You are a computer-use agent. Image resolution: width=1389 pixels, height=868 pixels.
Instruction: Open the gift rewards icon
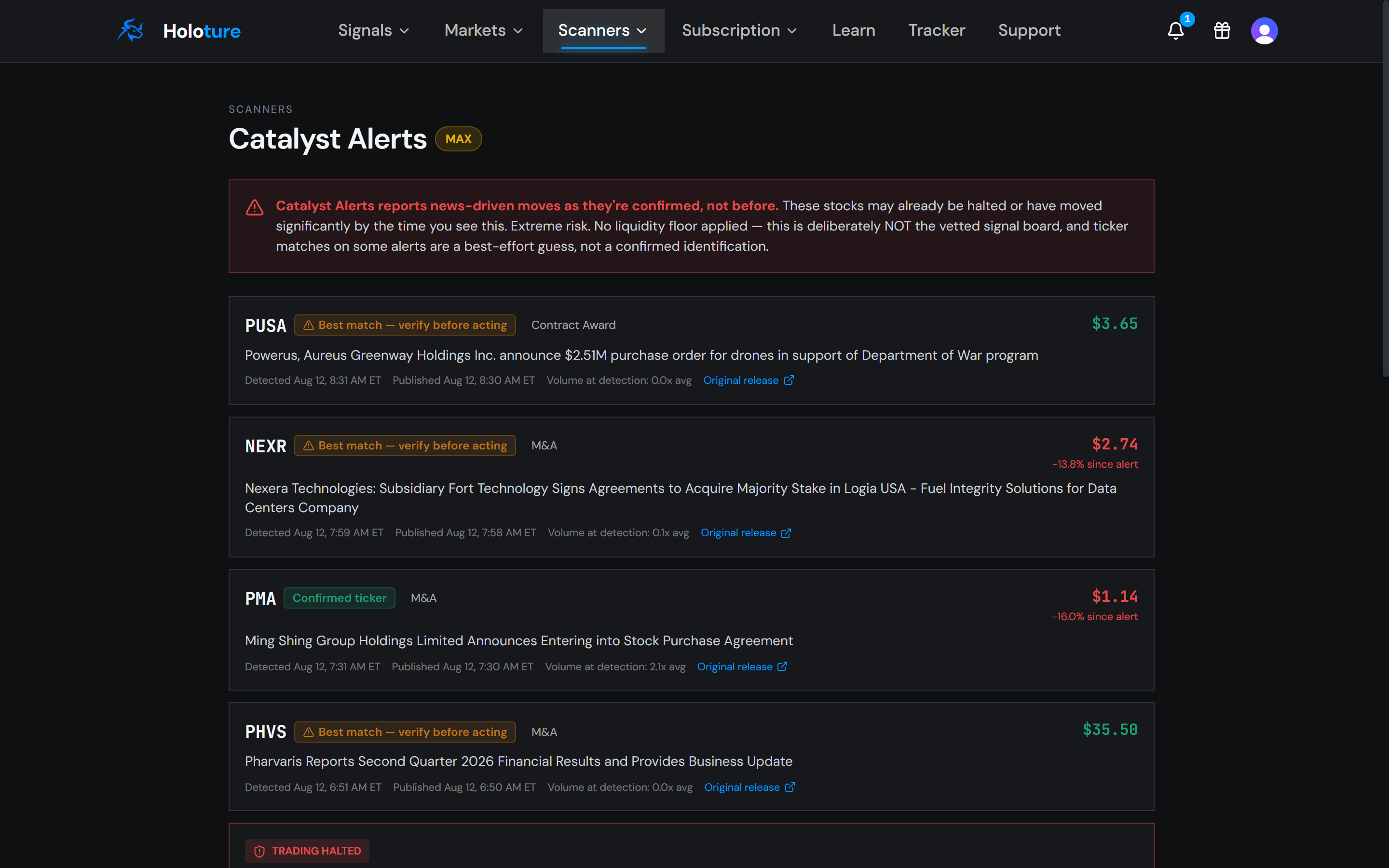pyautogui.click(x=1222, y=30)
